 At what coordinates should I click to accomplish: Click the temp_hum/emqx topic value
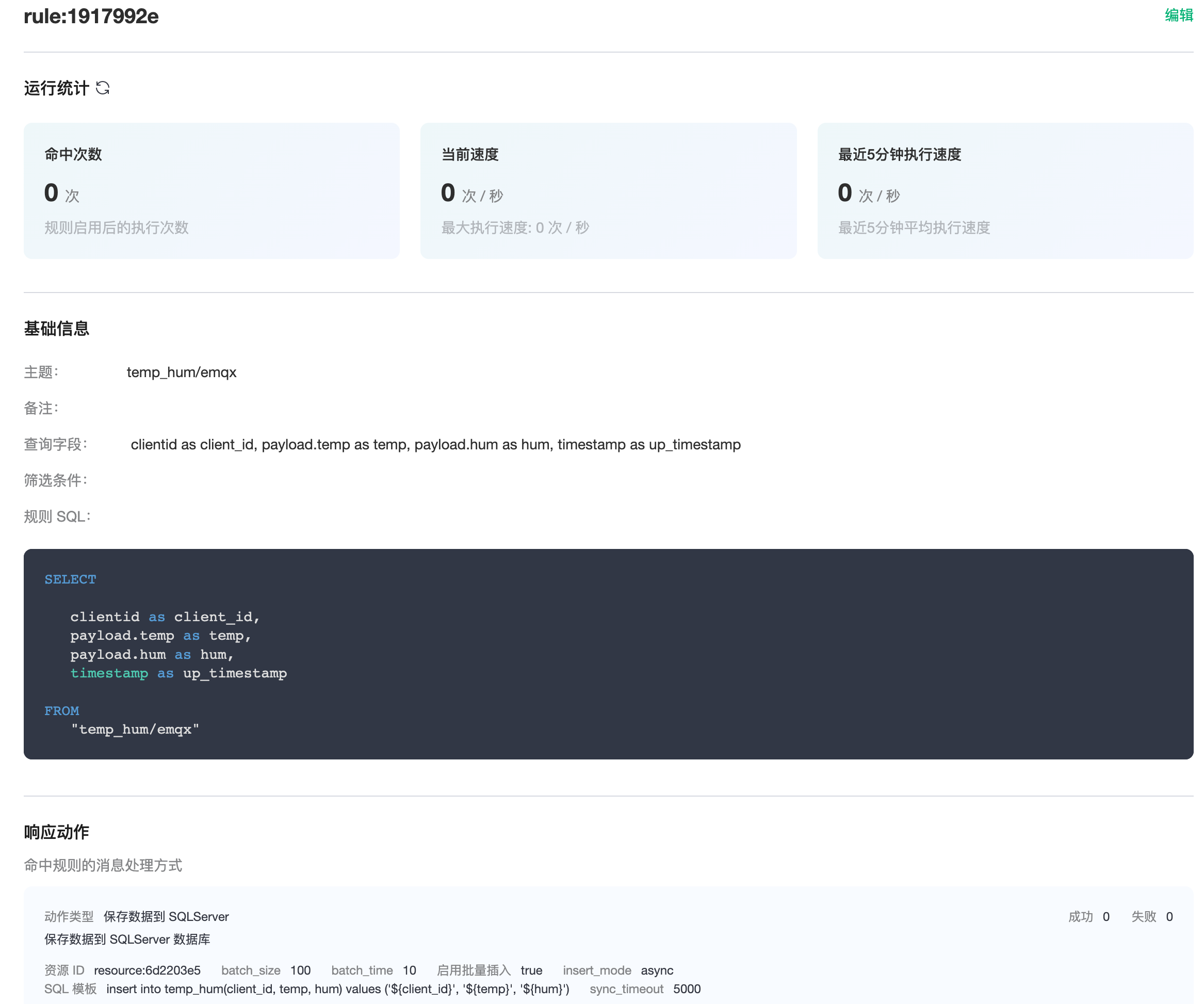pyautogui.click(x=181, y=372)
